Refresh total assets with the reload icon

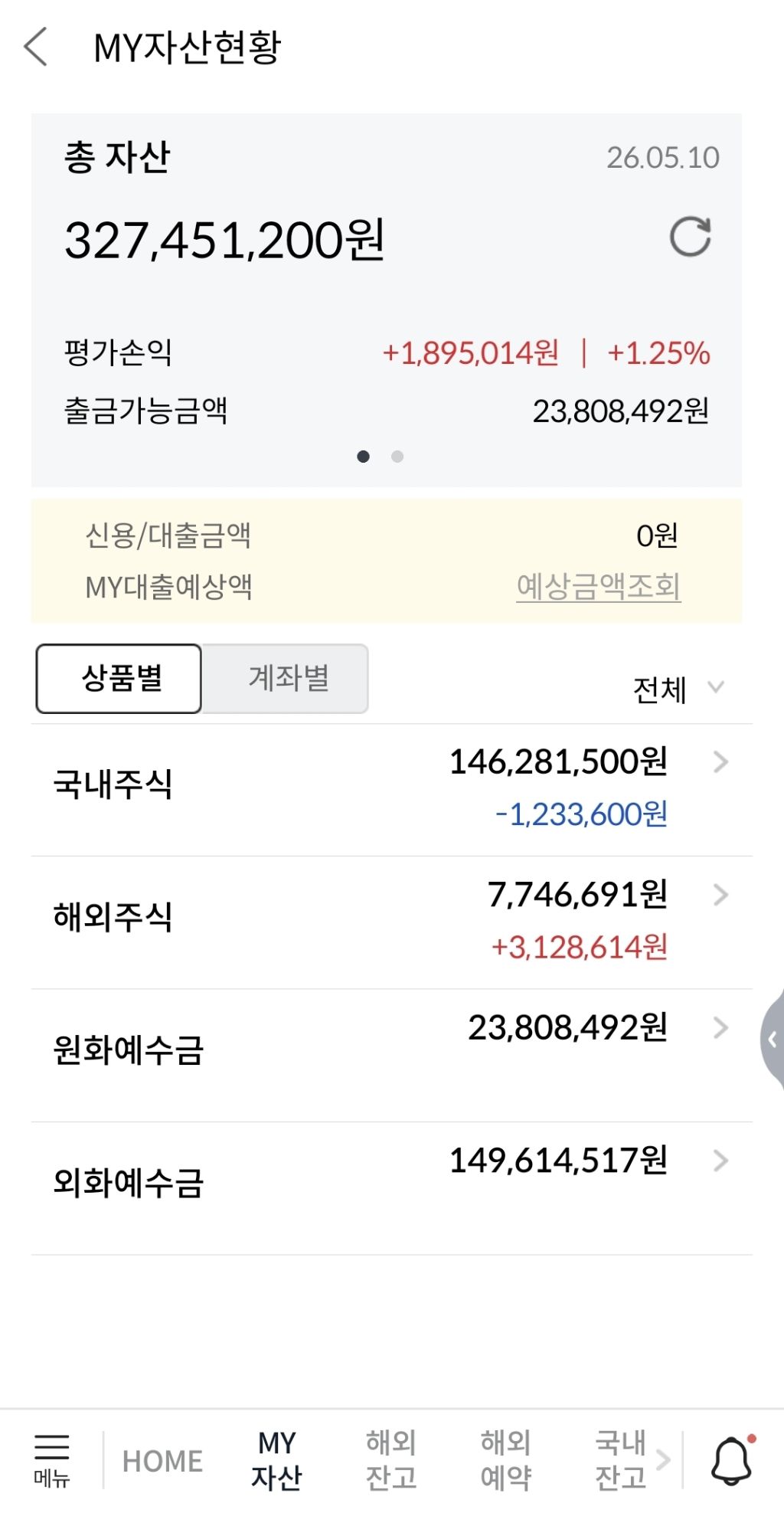point(690,237)
